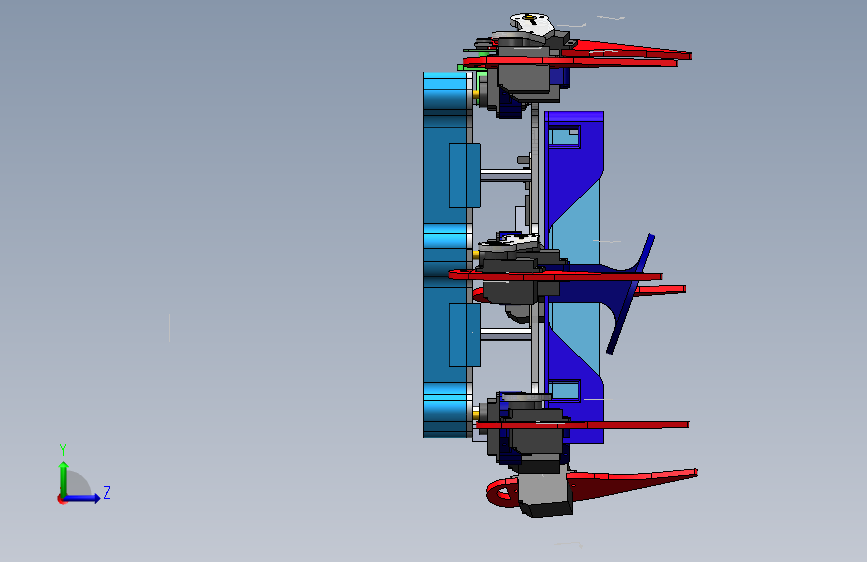Click the "Y" axis label
This screenshot has height=562, width=867.
click(63, 450)
